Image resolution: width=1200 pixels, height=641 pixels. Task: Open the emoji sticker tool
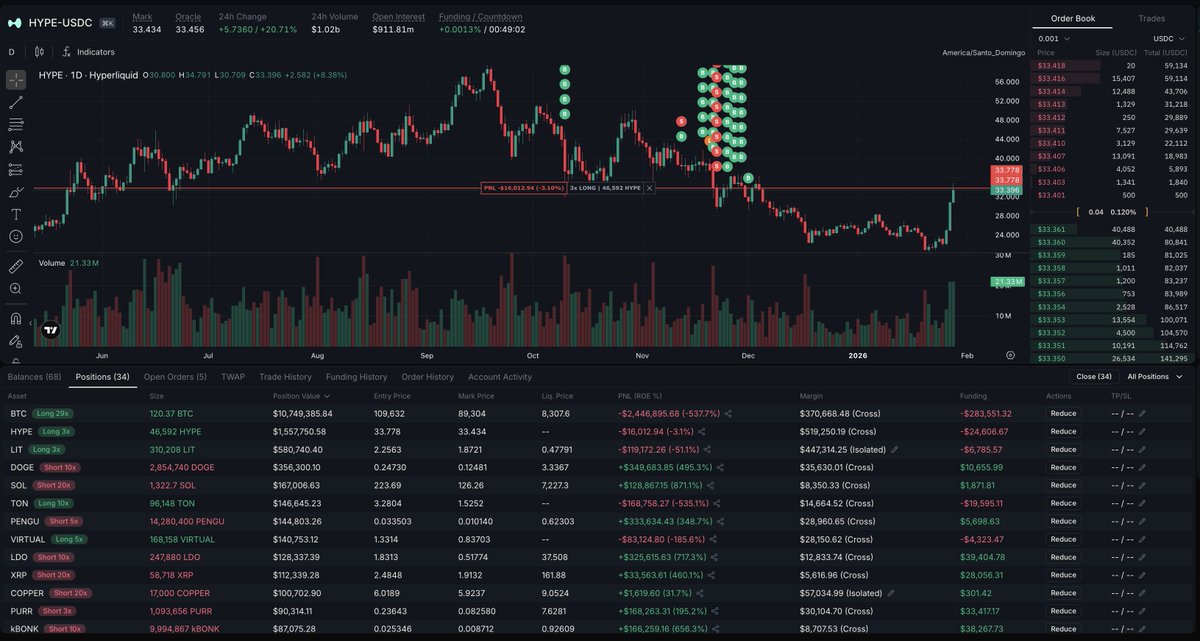(x=16, y=236)
